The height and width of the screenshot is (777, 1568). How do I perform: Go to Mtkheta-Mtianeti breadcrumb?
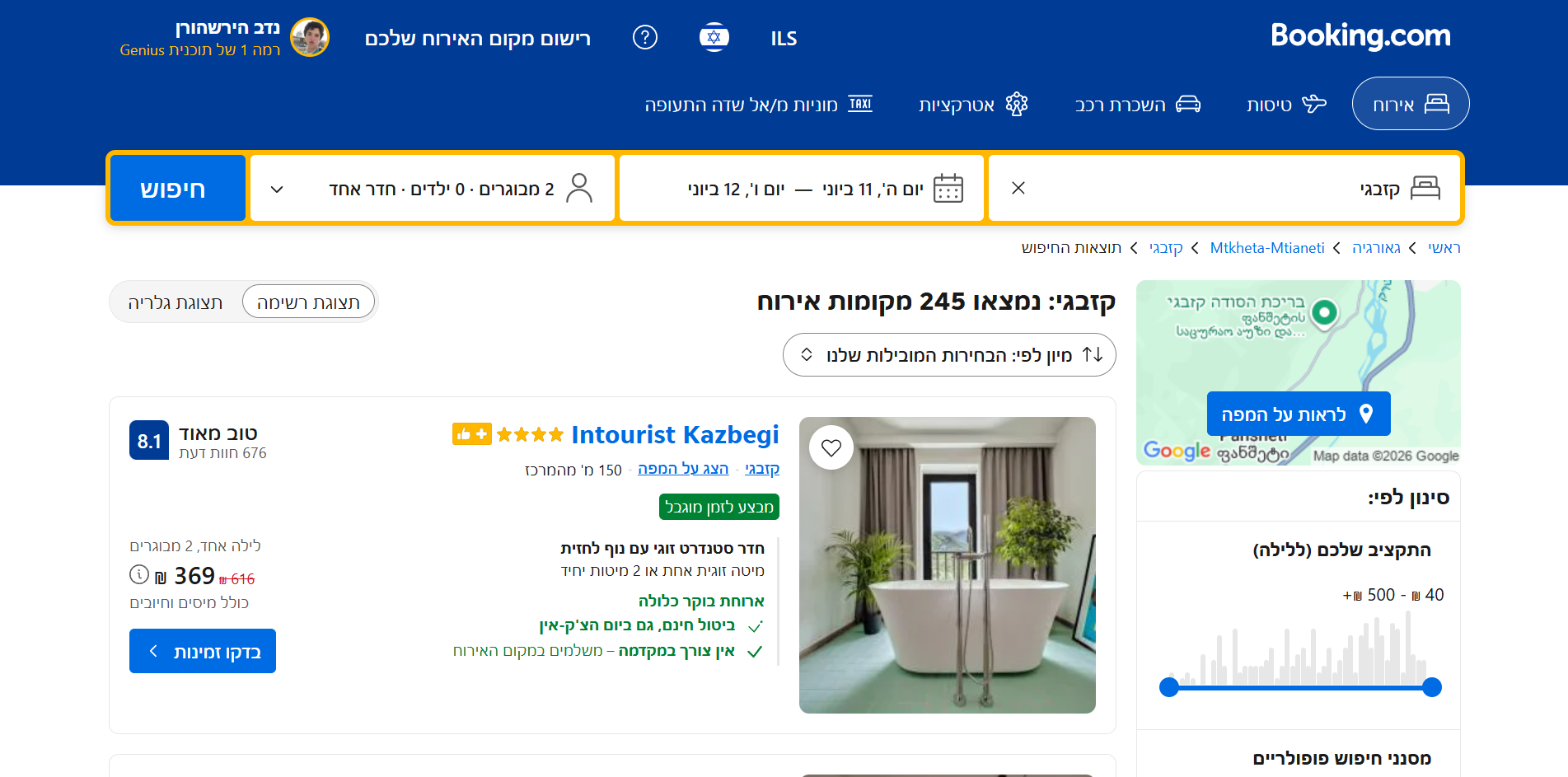(x=1267, y=247)
